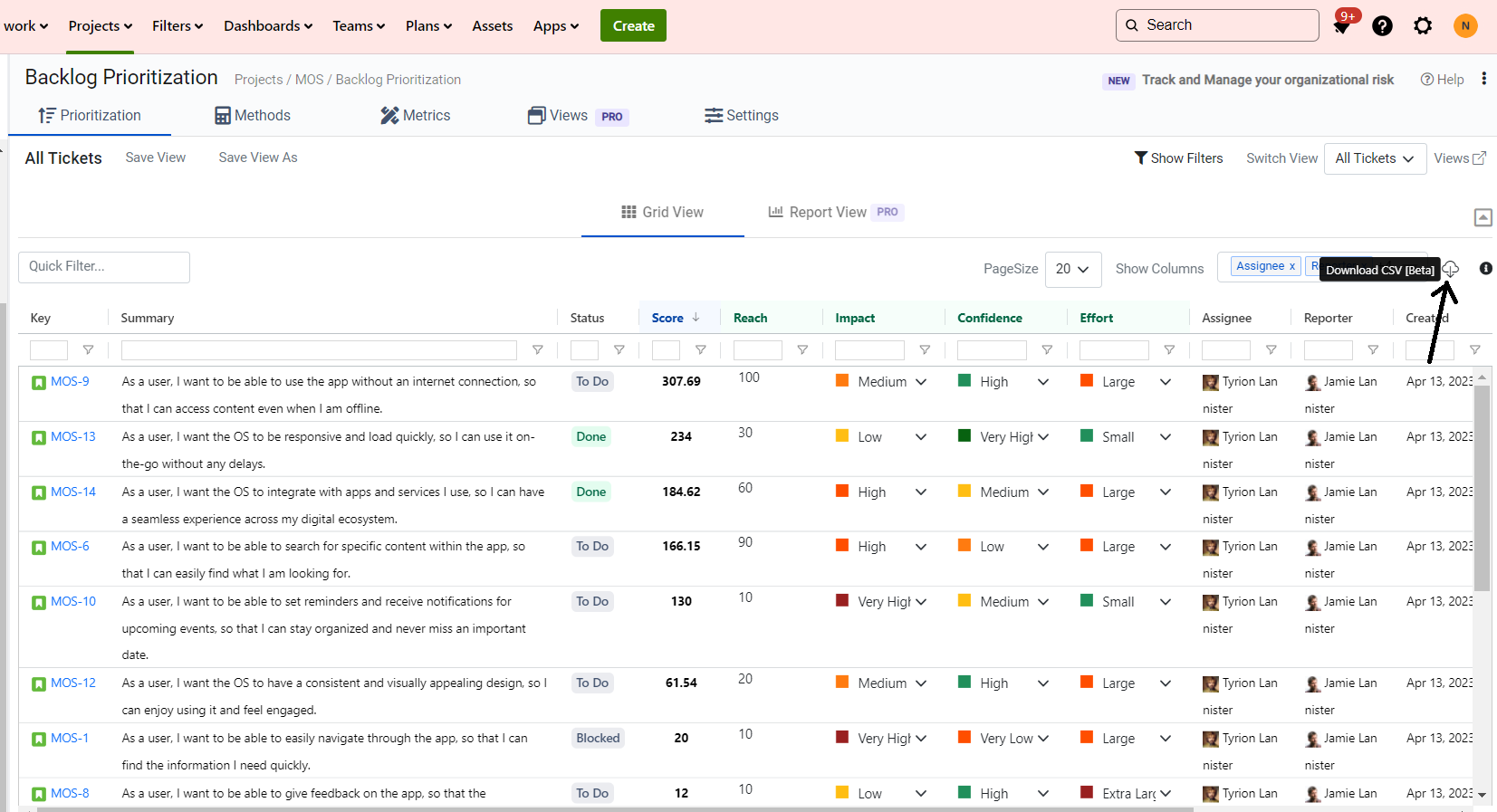Open the settings gear icon

click(1423, 26)
